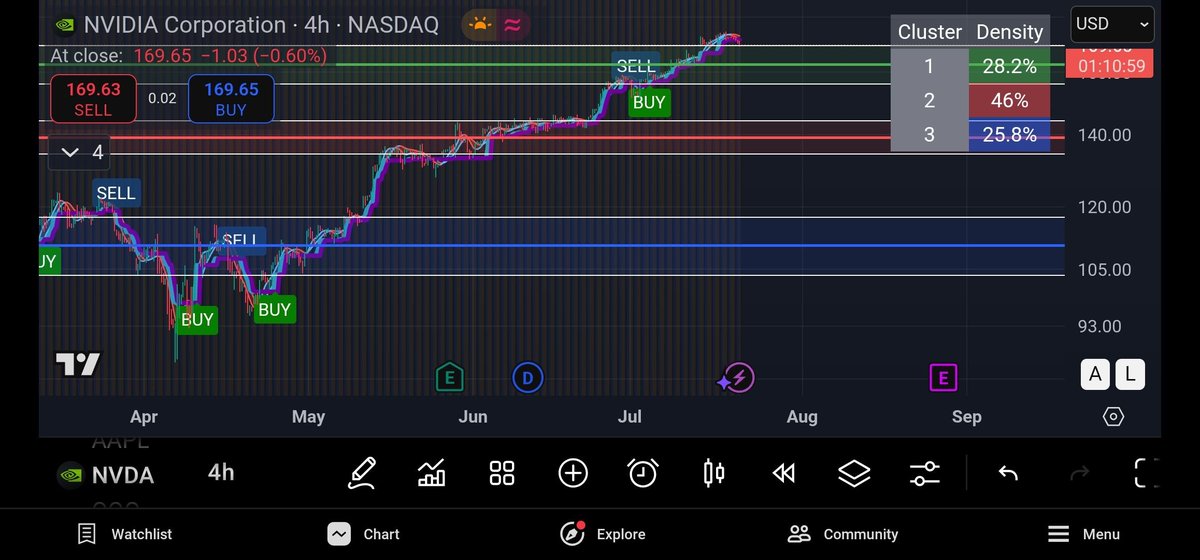Create an alert with the clock icon
Screen dimensions: 1200x560
tap(643, 473)
